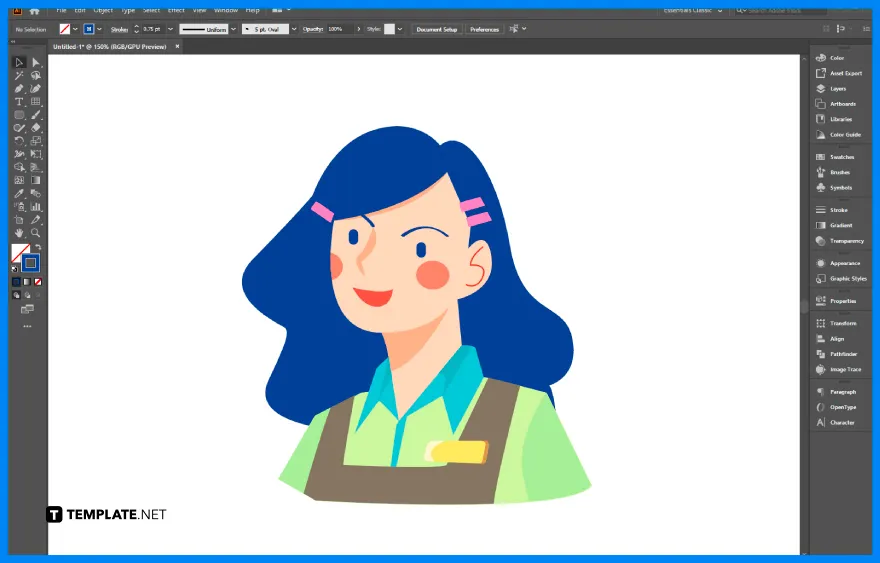The image size is (880, 563).
Task: Open the Layers panel
Action: [832, 89]
